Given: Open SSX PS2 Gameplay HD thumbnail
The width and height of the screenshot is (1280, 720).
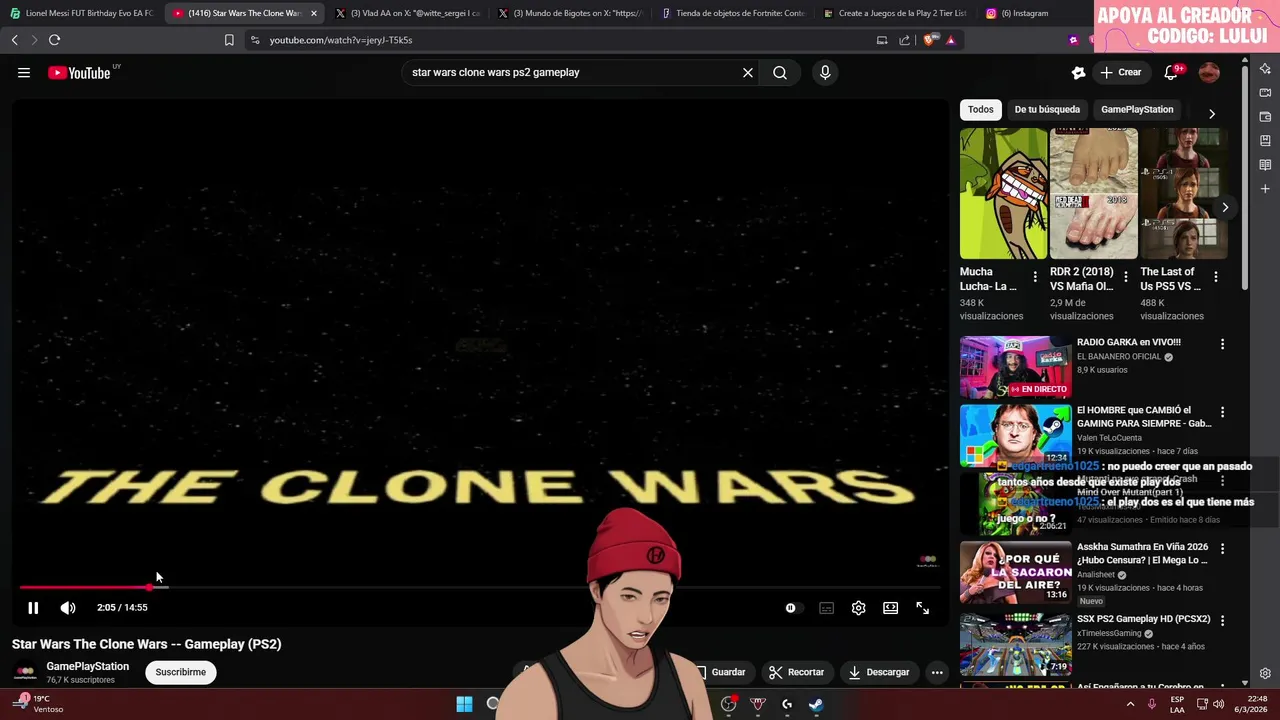Looking at the screenshot, I should [1015, 644].
